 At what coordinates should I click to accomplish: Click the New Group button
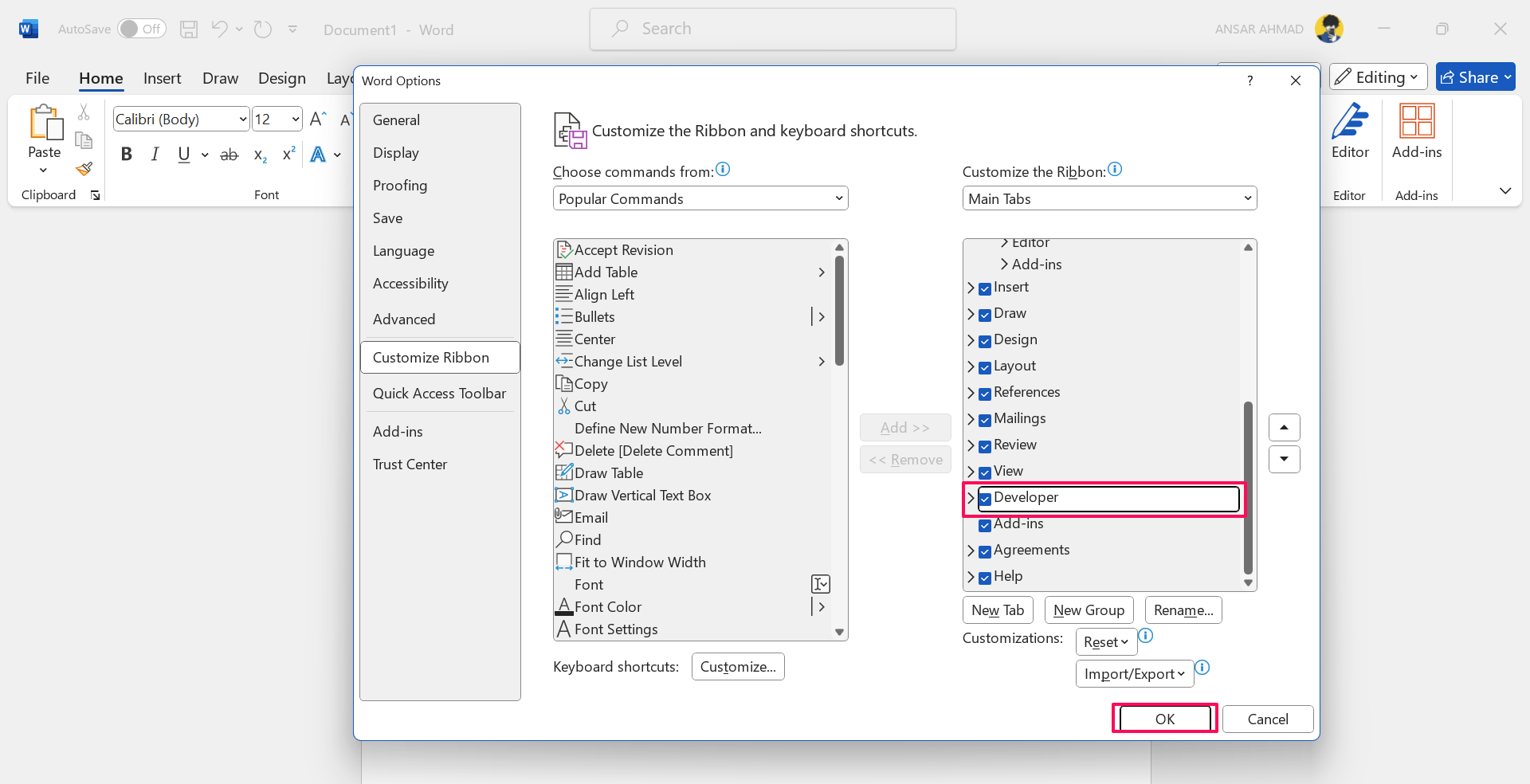(x=1089, y=610)
